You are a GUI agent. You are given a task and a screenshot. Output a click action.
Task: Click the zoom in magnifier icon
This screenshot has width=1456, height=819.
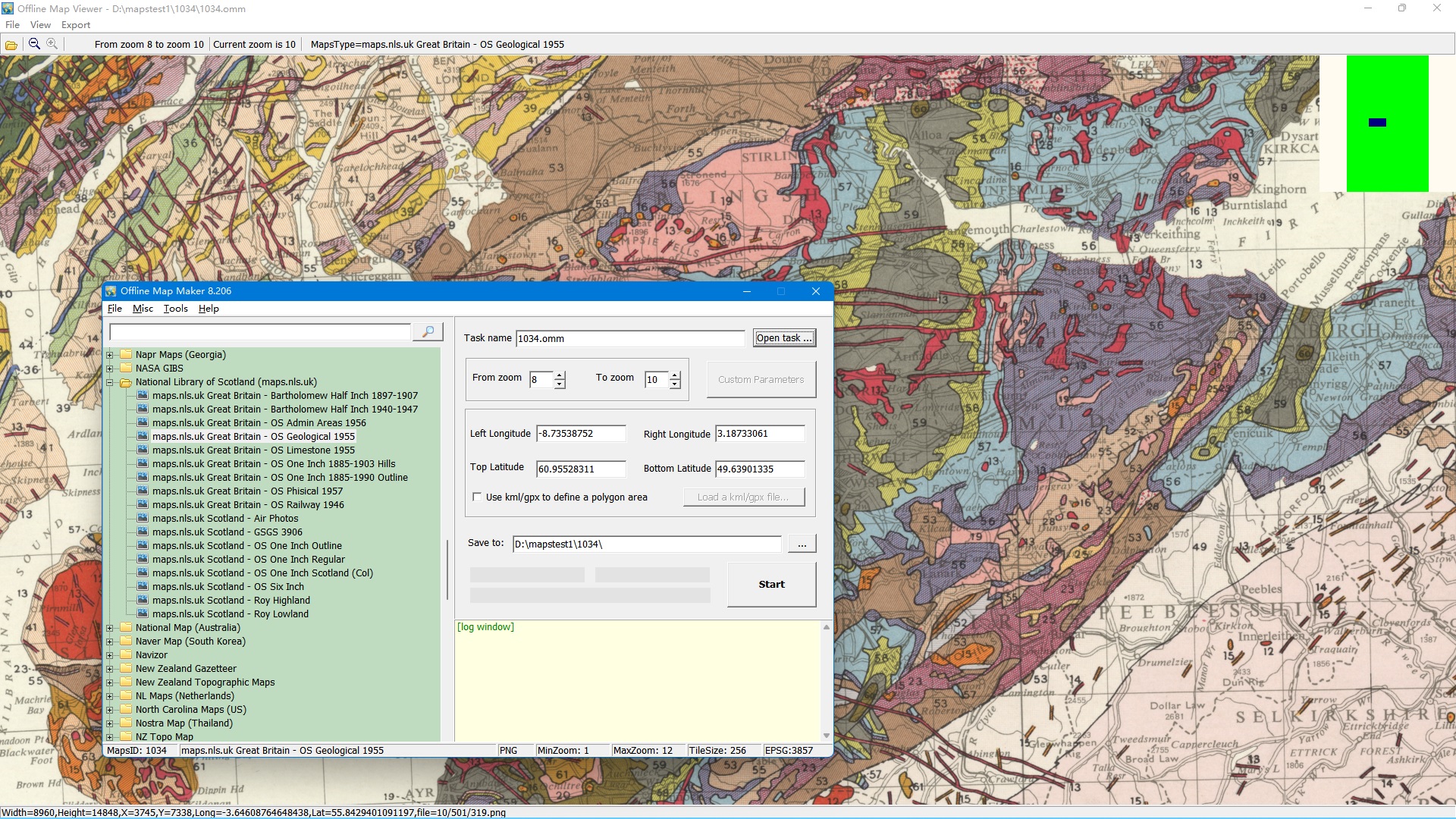(x=52, y=44)
